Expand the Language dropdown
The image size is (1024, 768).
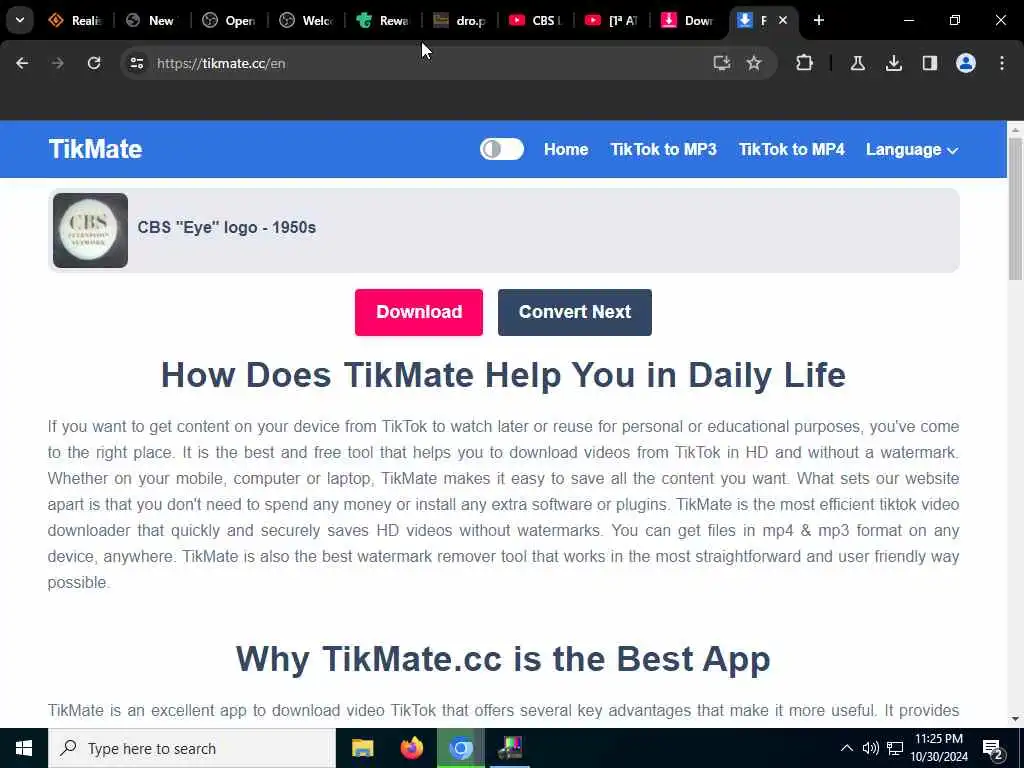coord(912,150)
